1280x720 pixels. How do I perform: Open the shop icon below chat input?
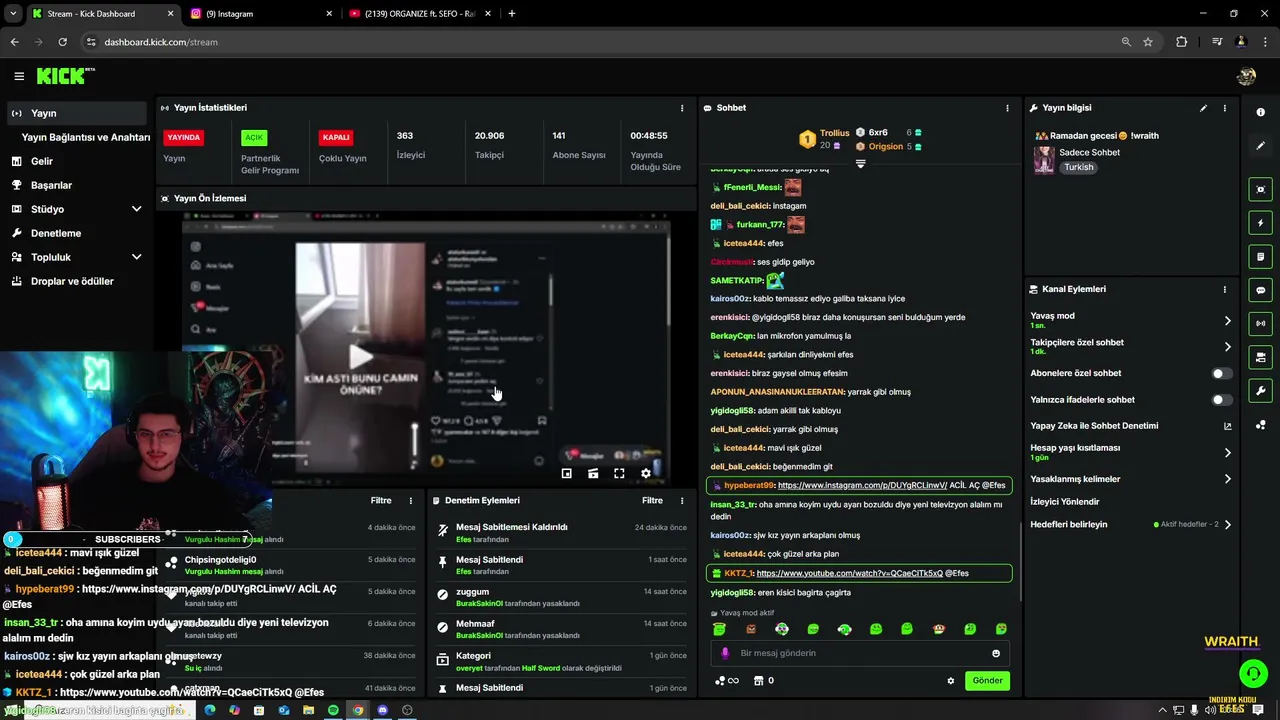tap(758, 681)
